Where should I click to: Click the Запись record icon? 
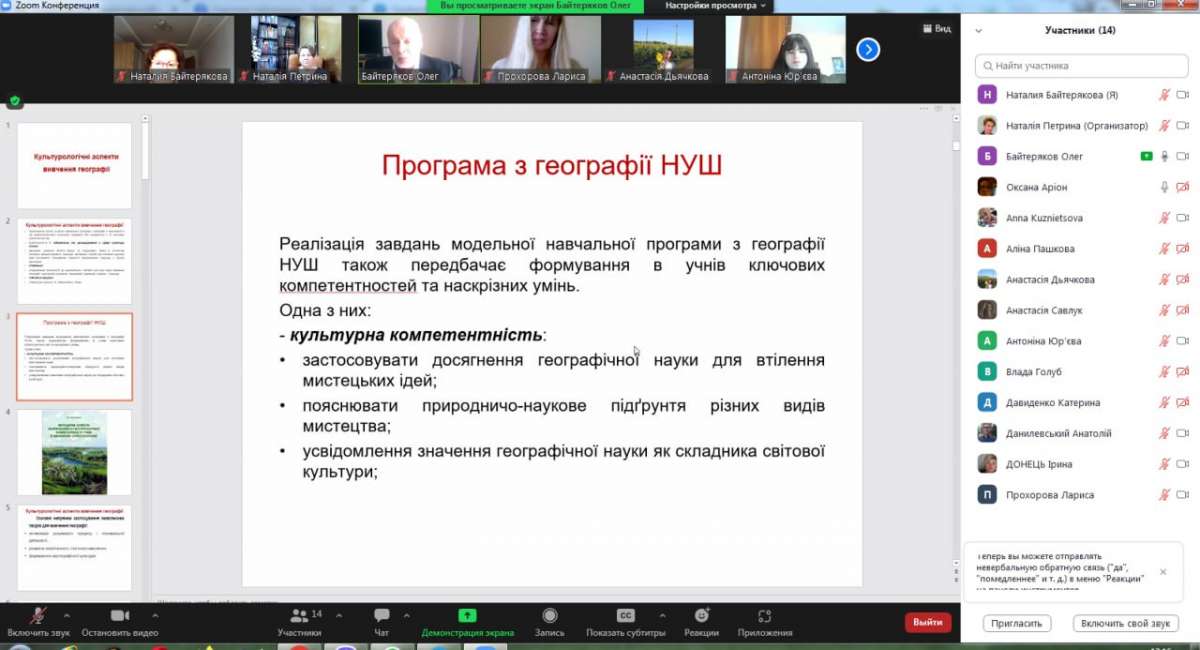tap(549, 617)
